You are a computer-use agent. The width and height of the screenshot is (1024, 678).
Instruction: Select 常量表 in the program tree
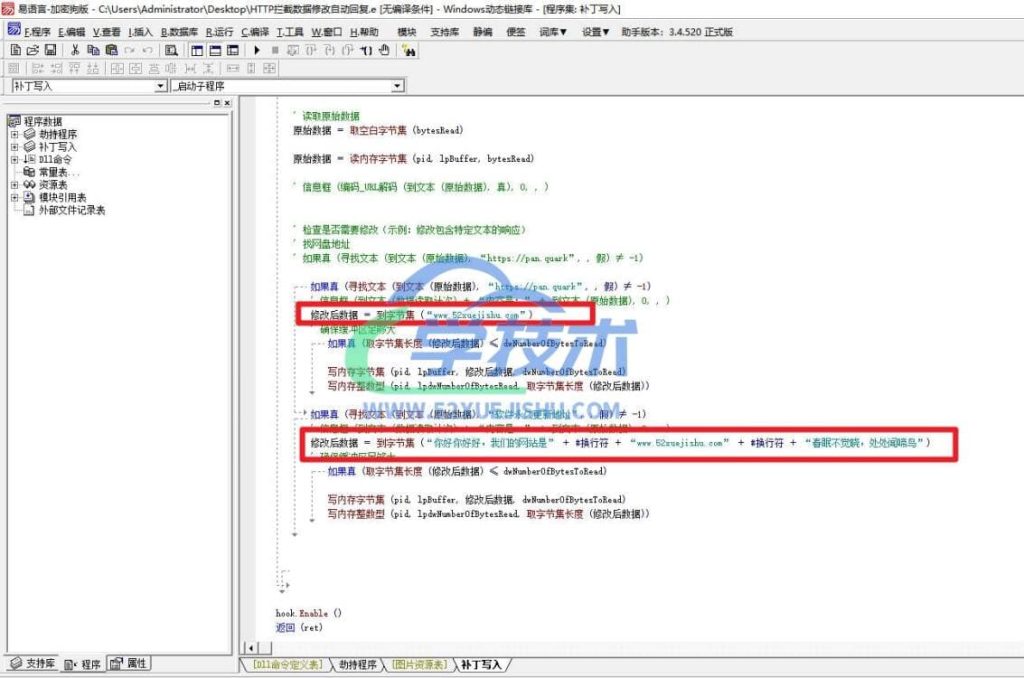(58, 172)
